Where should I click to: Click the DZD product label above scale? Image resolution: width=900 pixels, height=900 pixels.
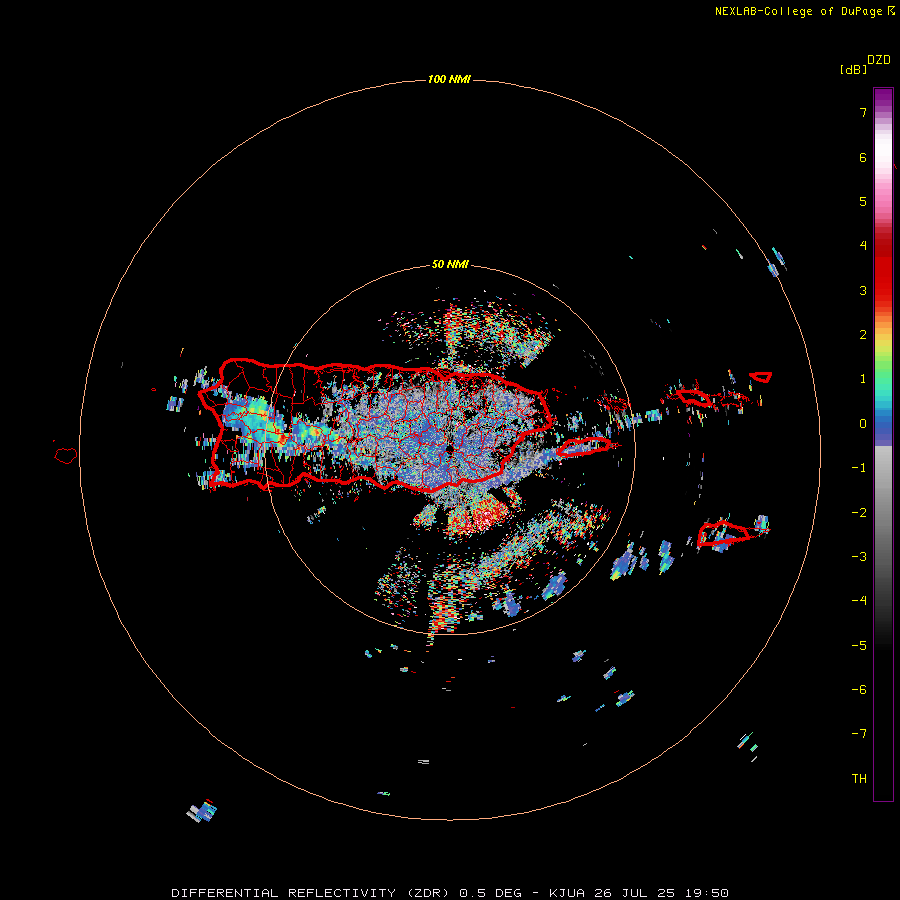[879, 60]
